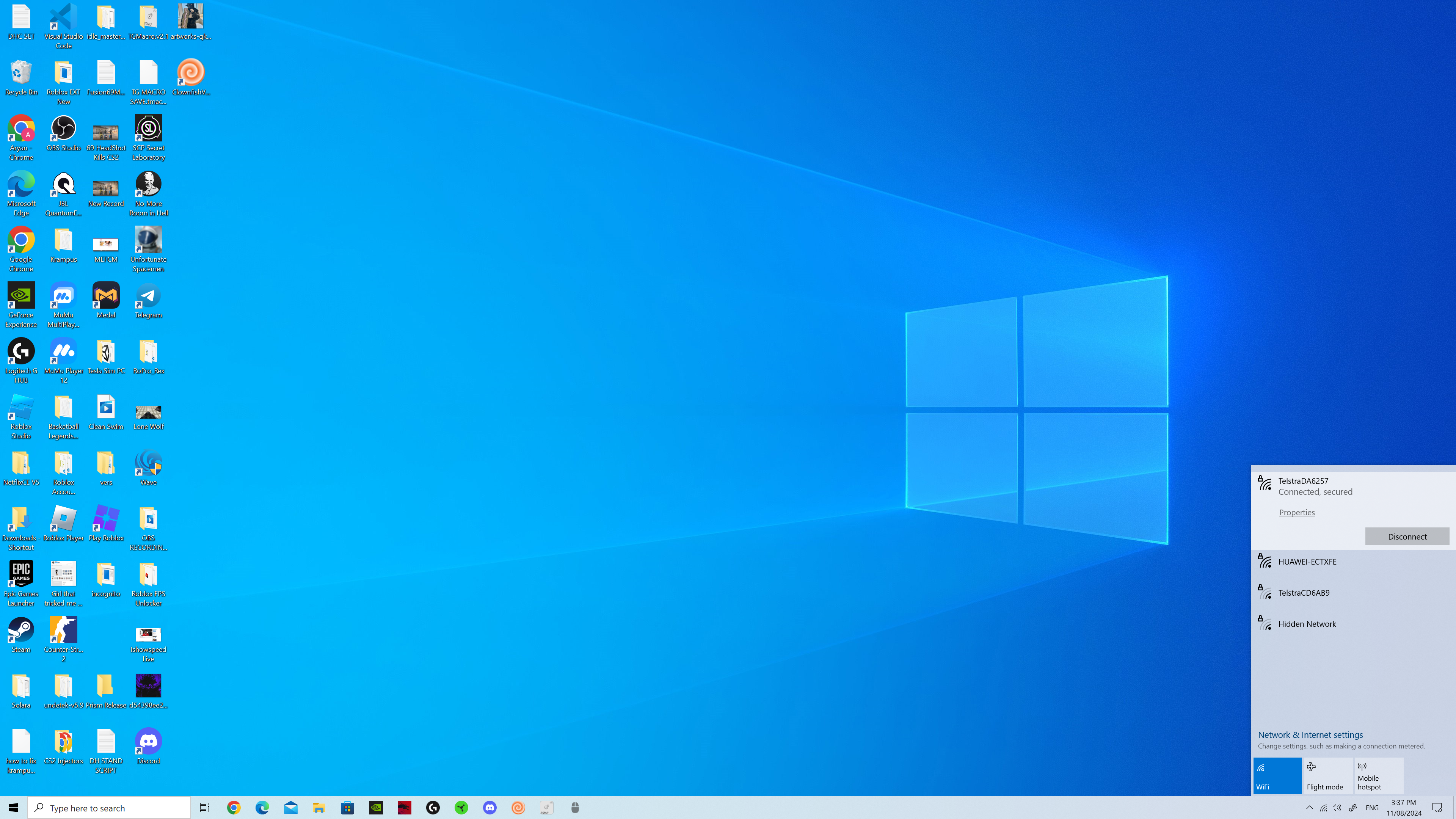Image resolution: width=1456 pixels, height=819 pixels.
Task: Enable the Flight mode tile
Action: pos(1328,775)
